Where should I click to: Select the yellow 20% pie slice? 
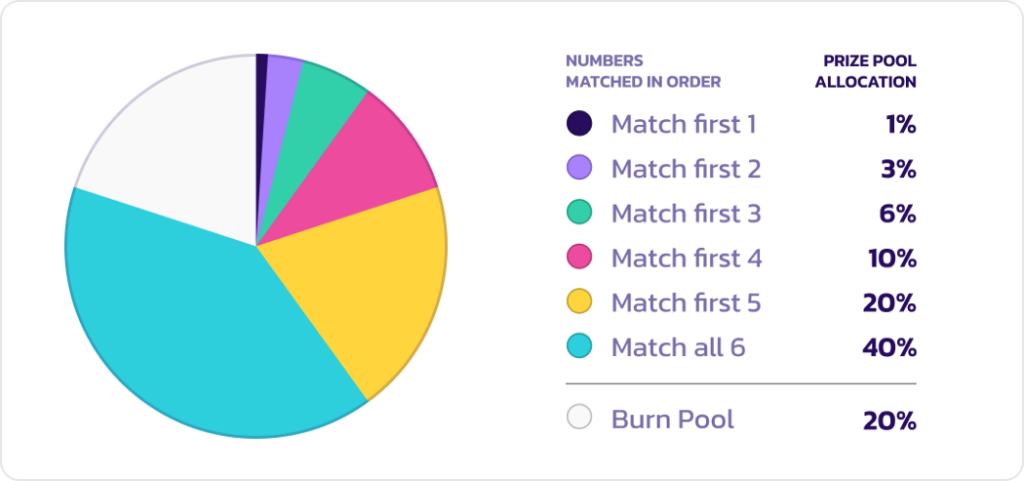(x=366, y=274)
